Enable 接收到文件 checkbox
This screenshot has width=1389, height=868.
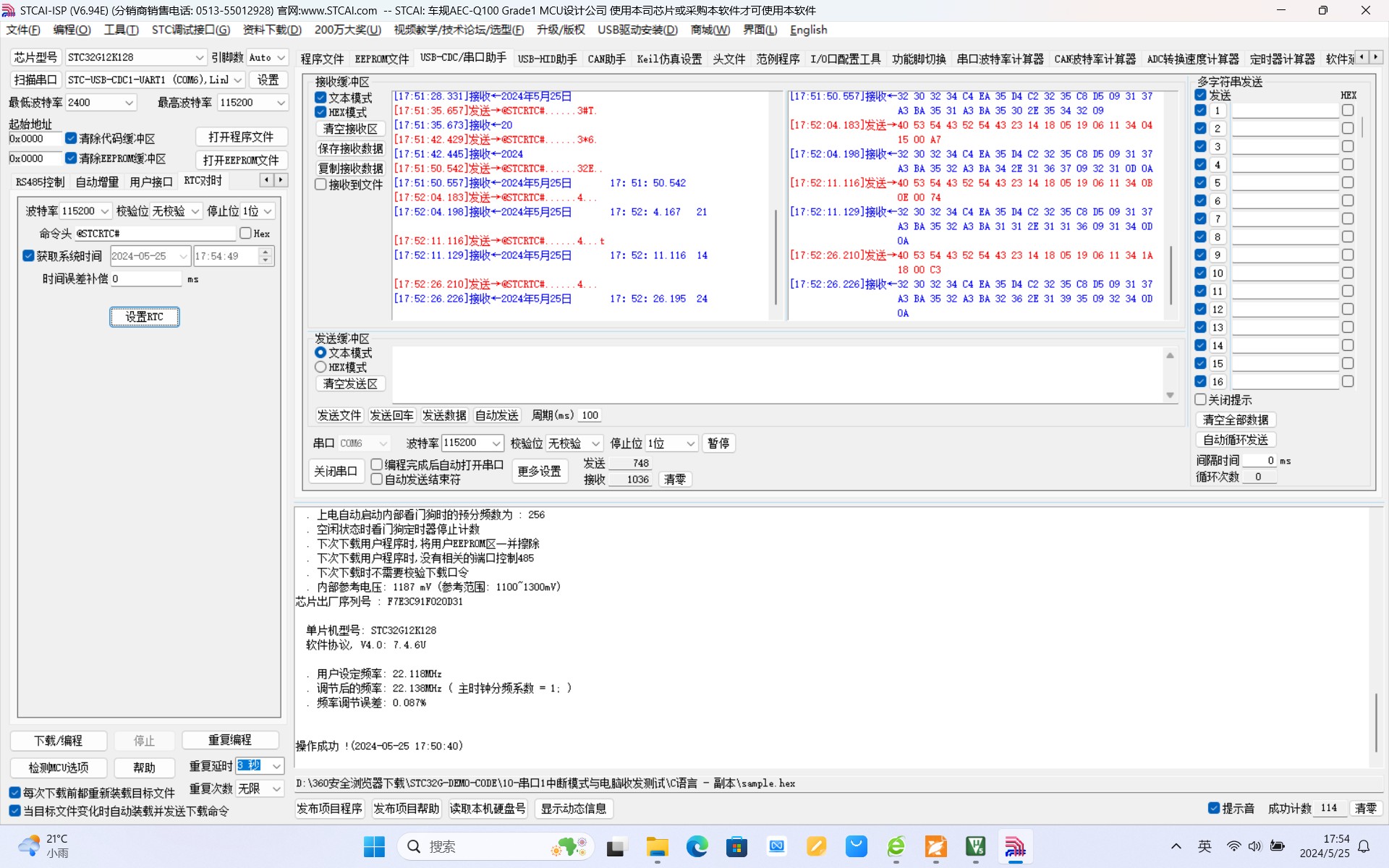coord(321,184)
